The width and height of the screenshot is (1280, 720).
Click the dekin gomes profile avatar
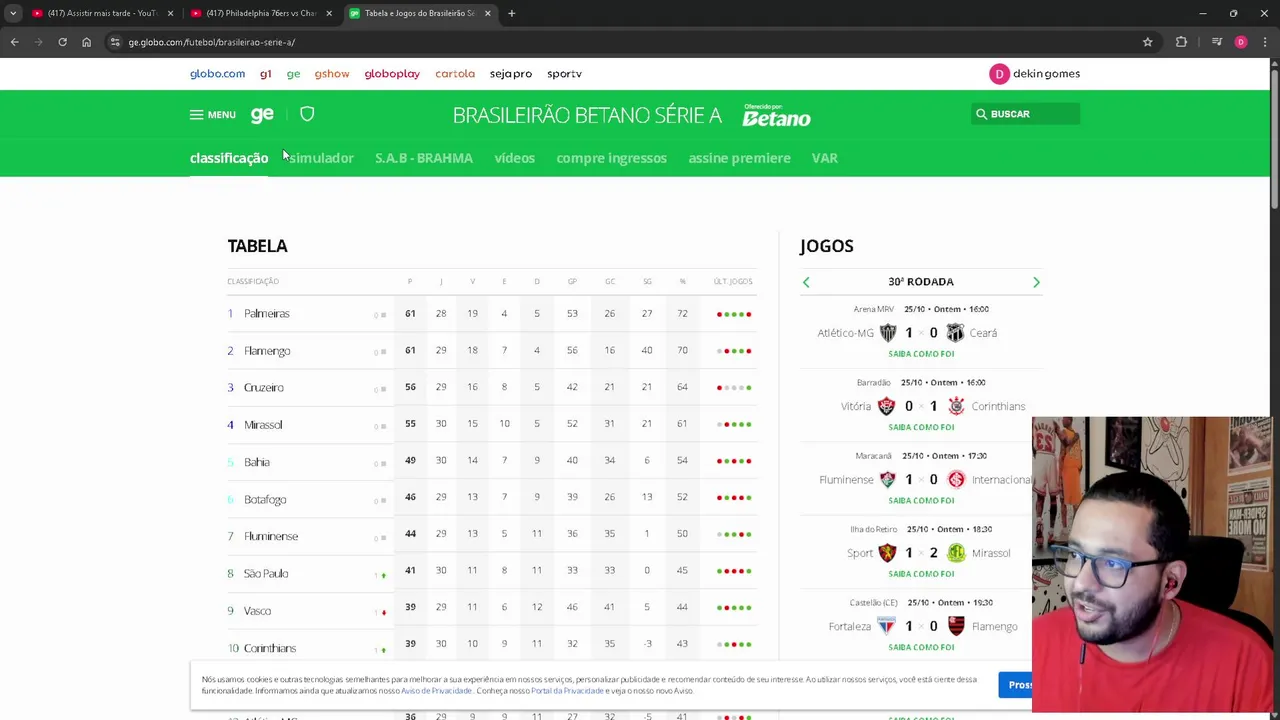(999, 74)
